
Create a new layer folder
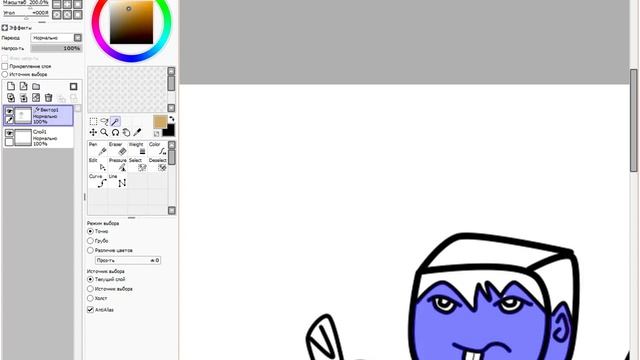pos(36,86)
